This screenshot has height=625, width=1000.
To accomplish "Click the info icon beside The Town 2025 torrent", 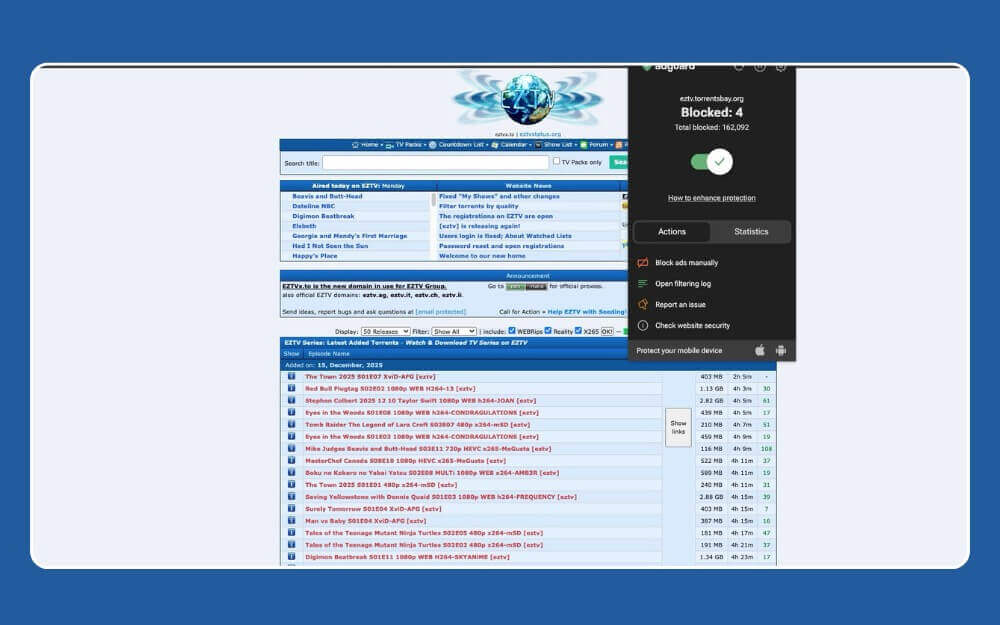I will 291,378.
